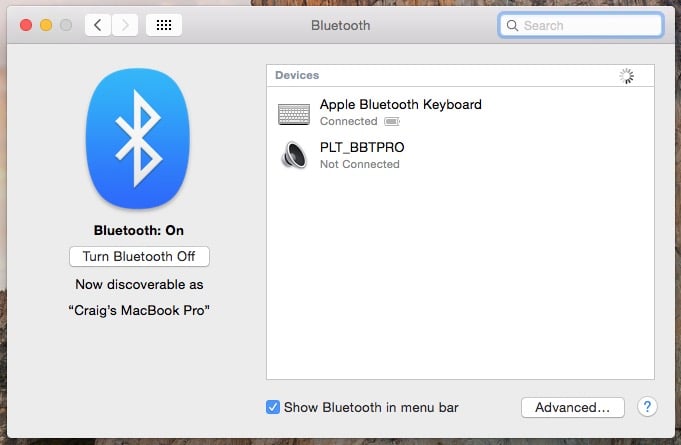Show all preferences via grid icon
The image size is (681, 445).
point(164,25)
